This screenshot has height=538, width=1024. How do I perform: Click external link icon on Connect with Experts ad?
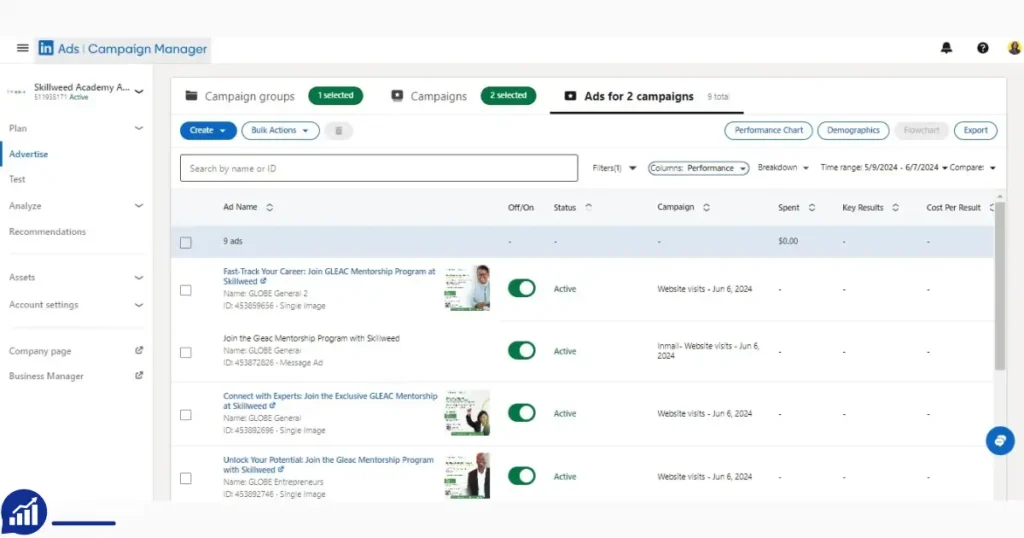[272, 405]
